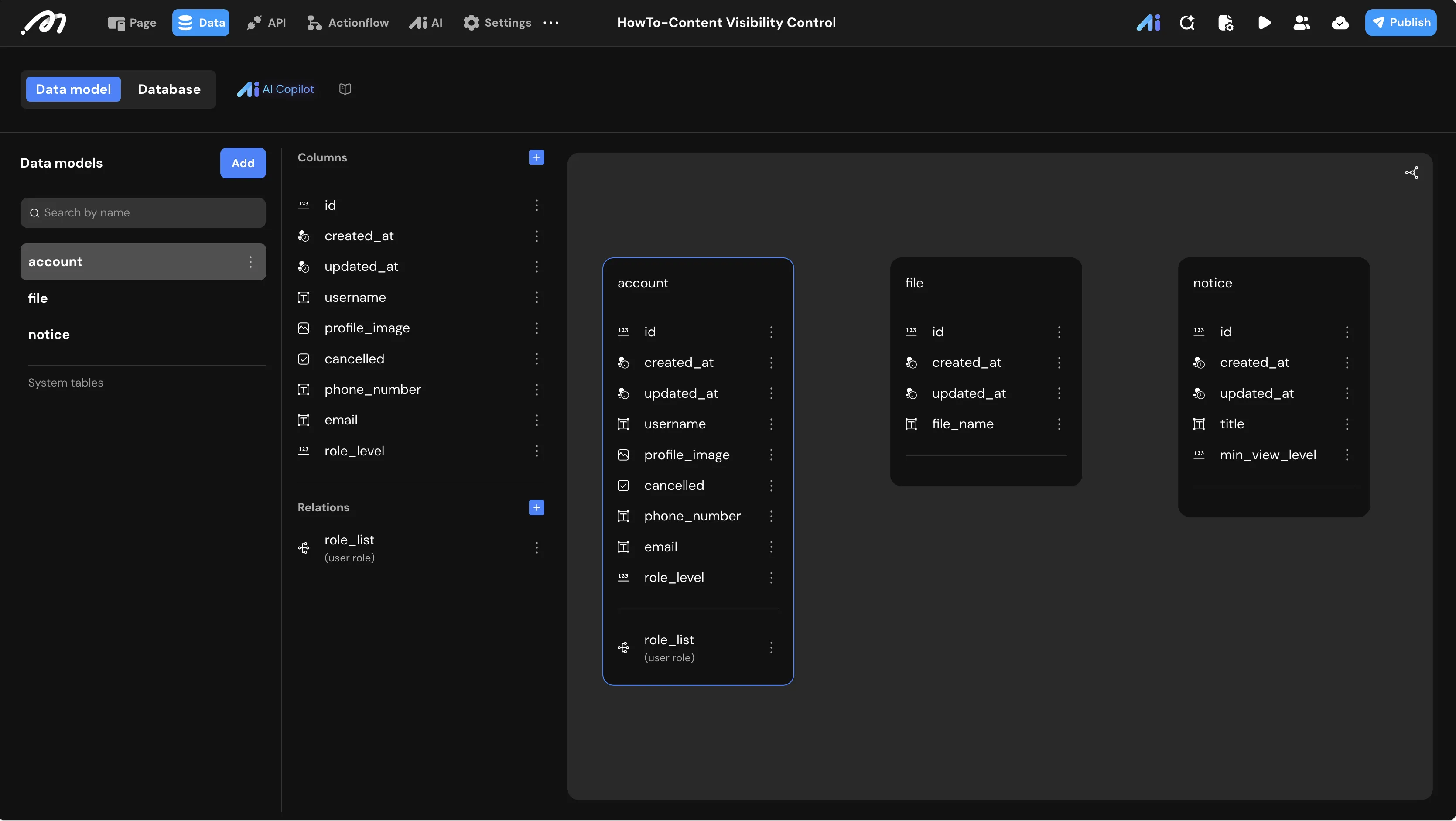Viewport: 1456px width, 821px height.
Task: Select the notice data model in sidebar
Action: click(143, 335)
